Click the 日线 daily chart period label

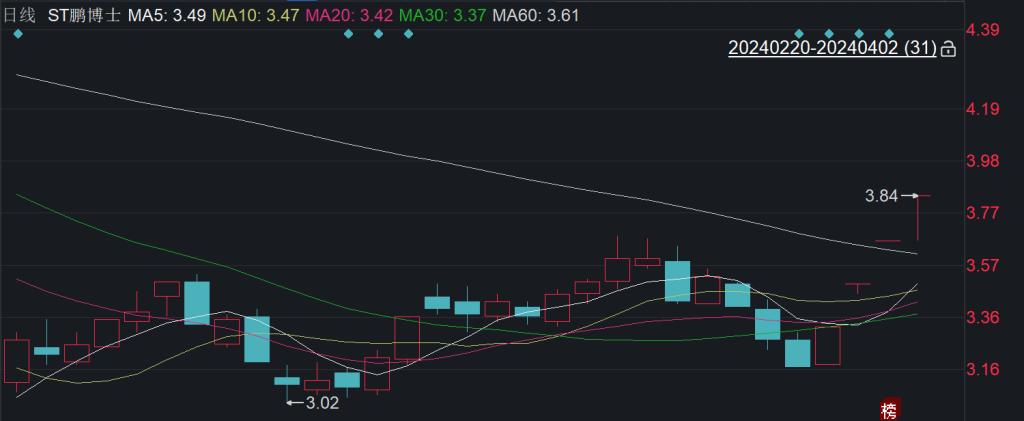(19, 15)
